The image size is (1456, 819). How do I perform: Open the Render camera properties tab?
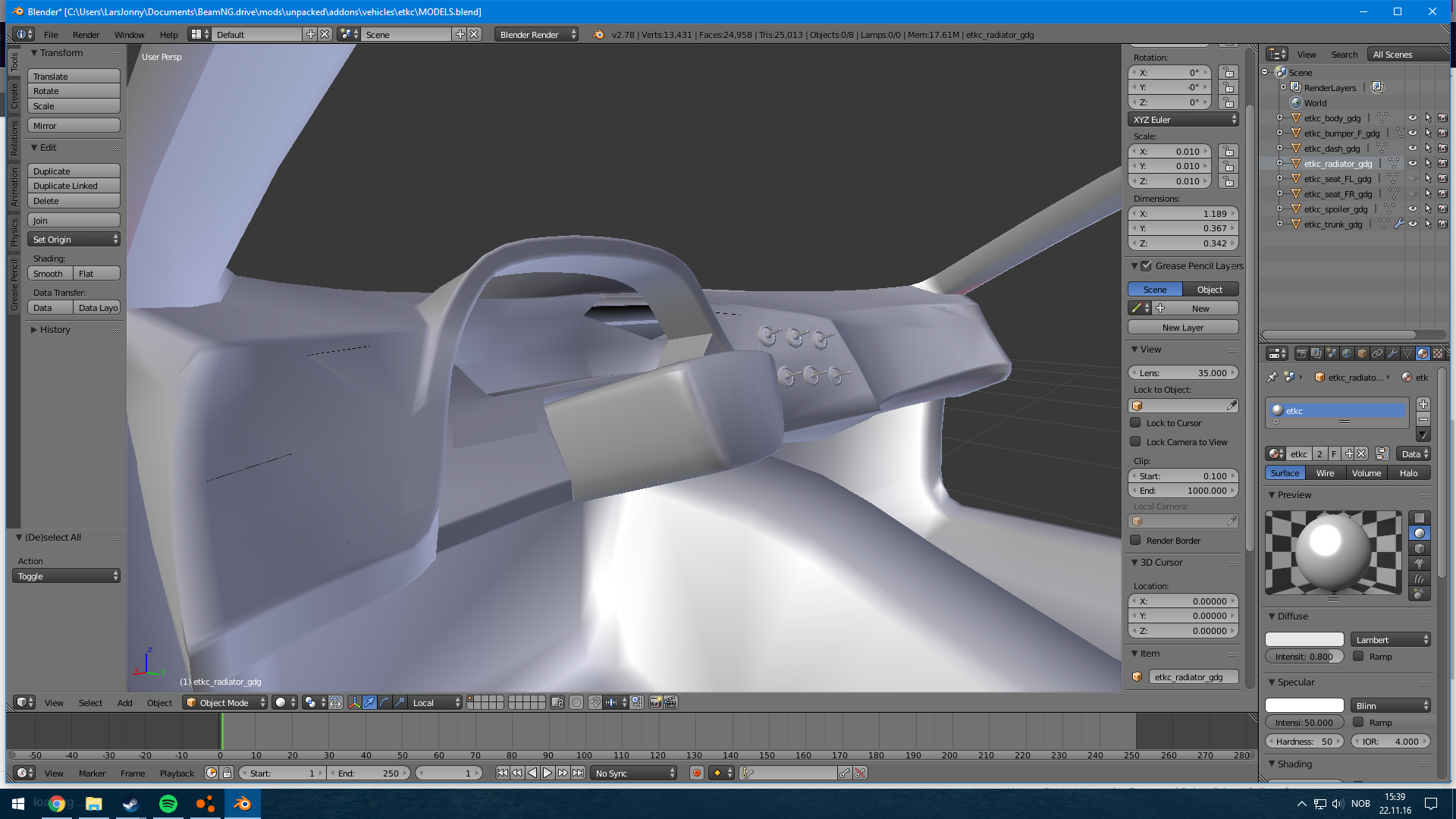pos(1301,353)
